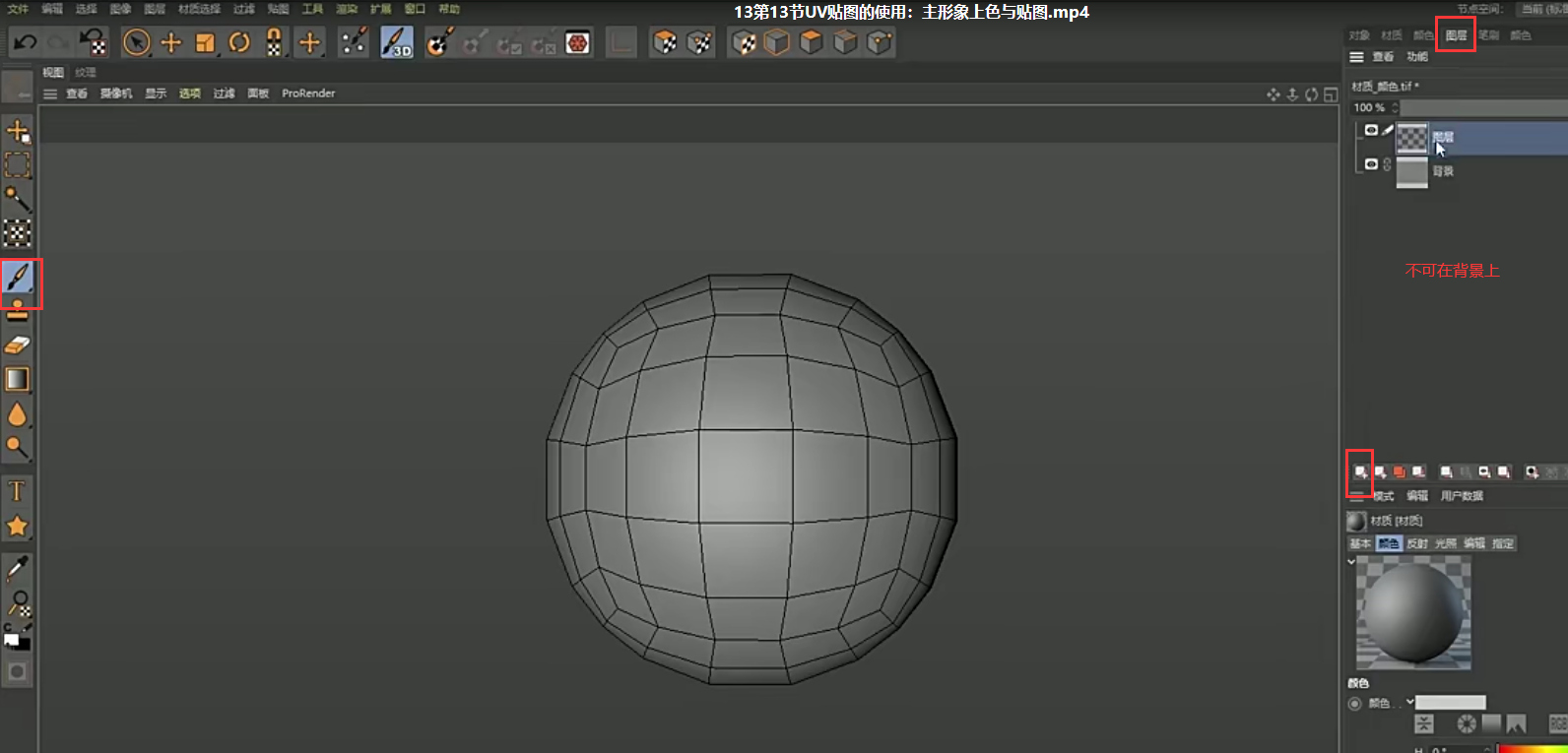Screen dimensions: 1568x753
Task: Open the layer panel hamburger menu
Action: [1357, 57]
